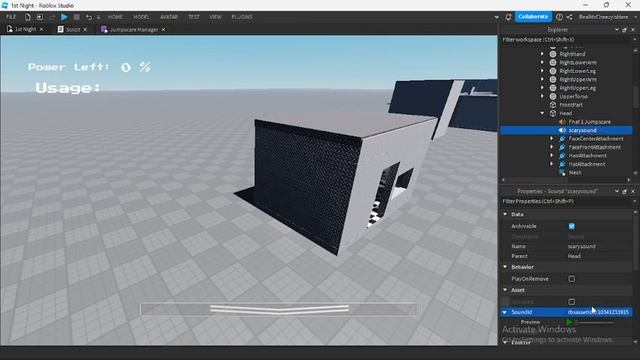Screen dimensions: 640x360
Task: Expand FaceFrontAttachment tree item
Action: (x=551, y=147)
